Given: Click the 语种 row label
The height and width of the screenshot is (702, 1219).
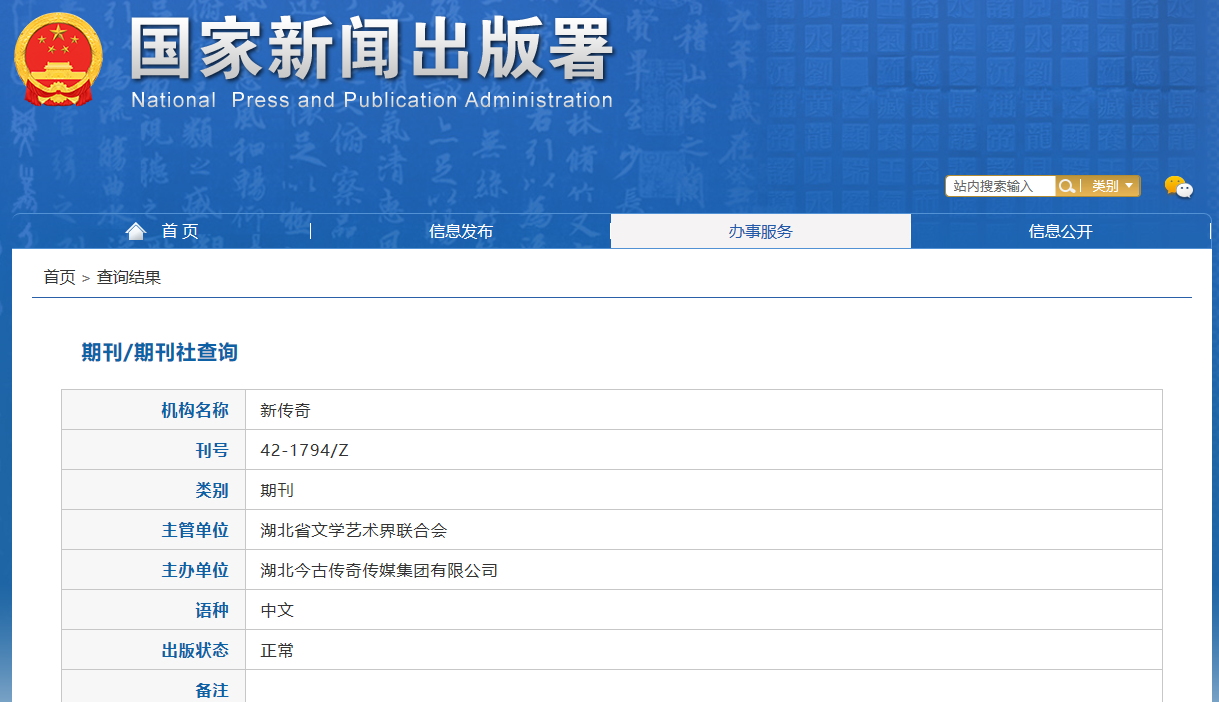Looking at the screenshot, I should pos(212,610).
